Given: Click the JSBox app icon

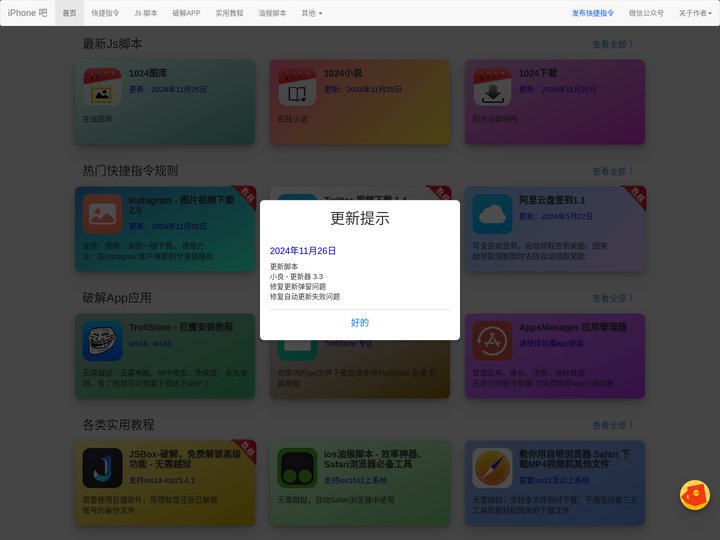Looking at the screenshot, I should [102, 468].
